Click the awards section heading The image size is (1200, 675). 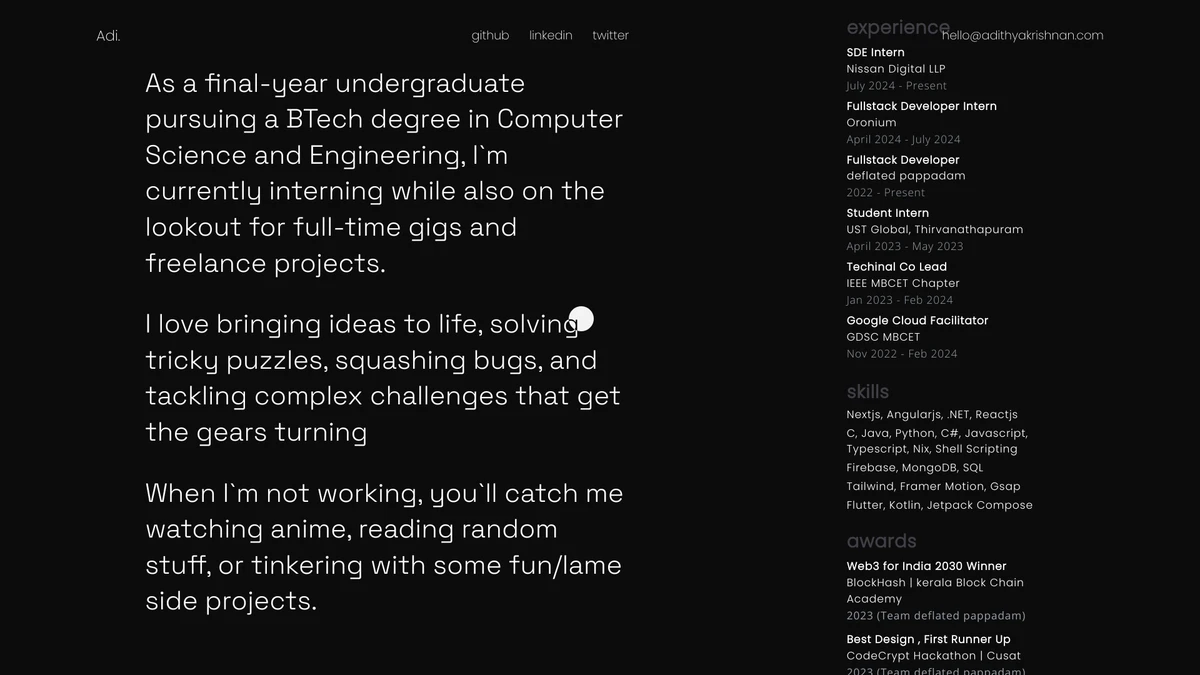tap(881, 541)
